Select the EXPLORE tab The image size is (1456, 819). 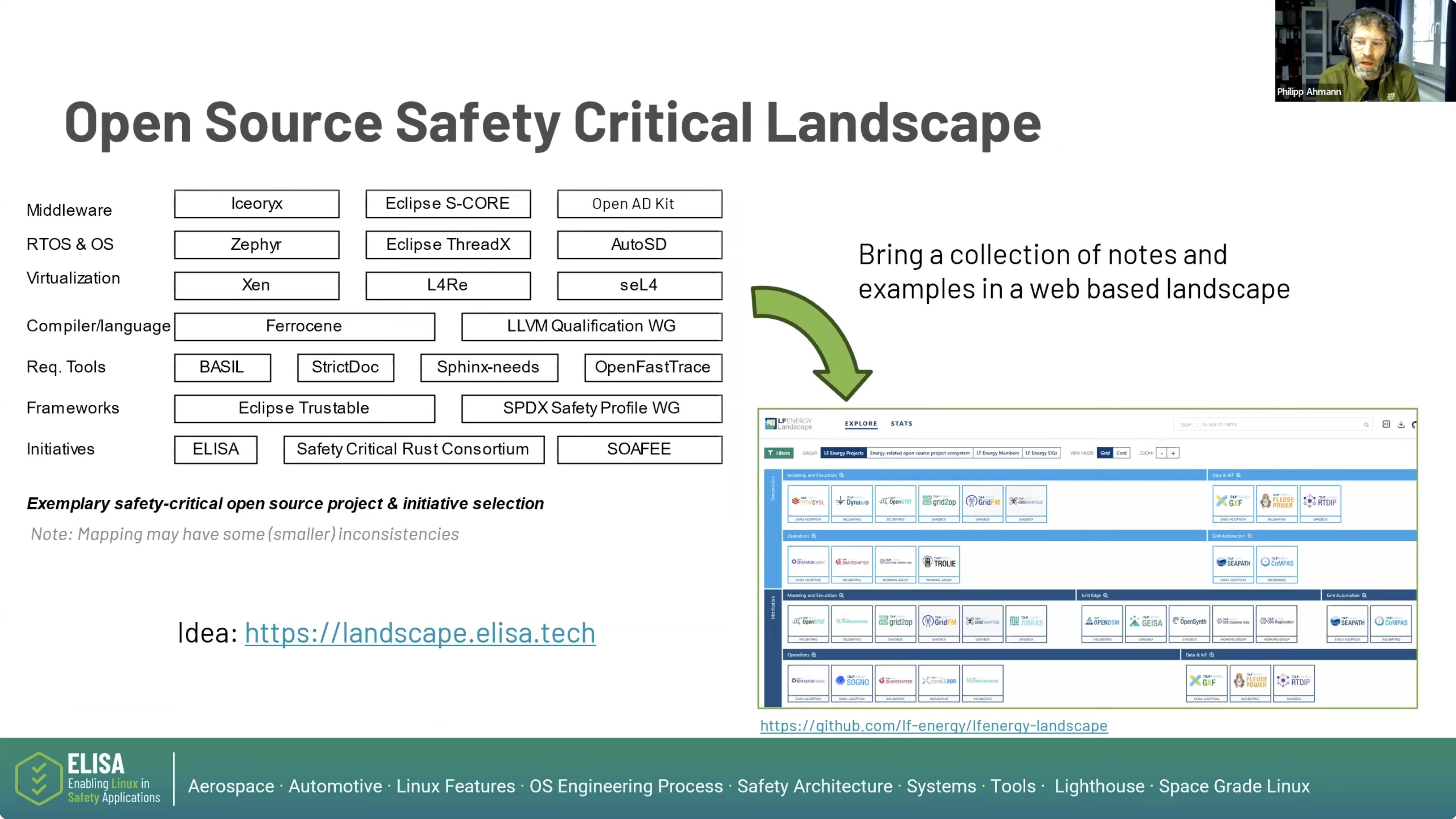pyautogui.click(x=860, y=424)
